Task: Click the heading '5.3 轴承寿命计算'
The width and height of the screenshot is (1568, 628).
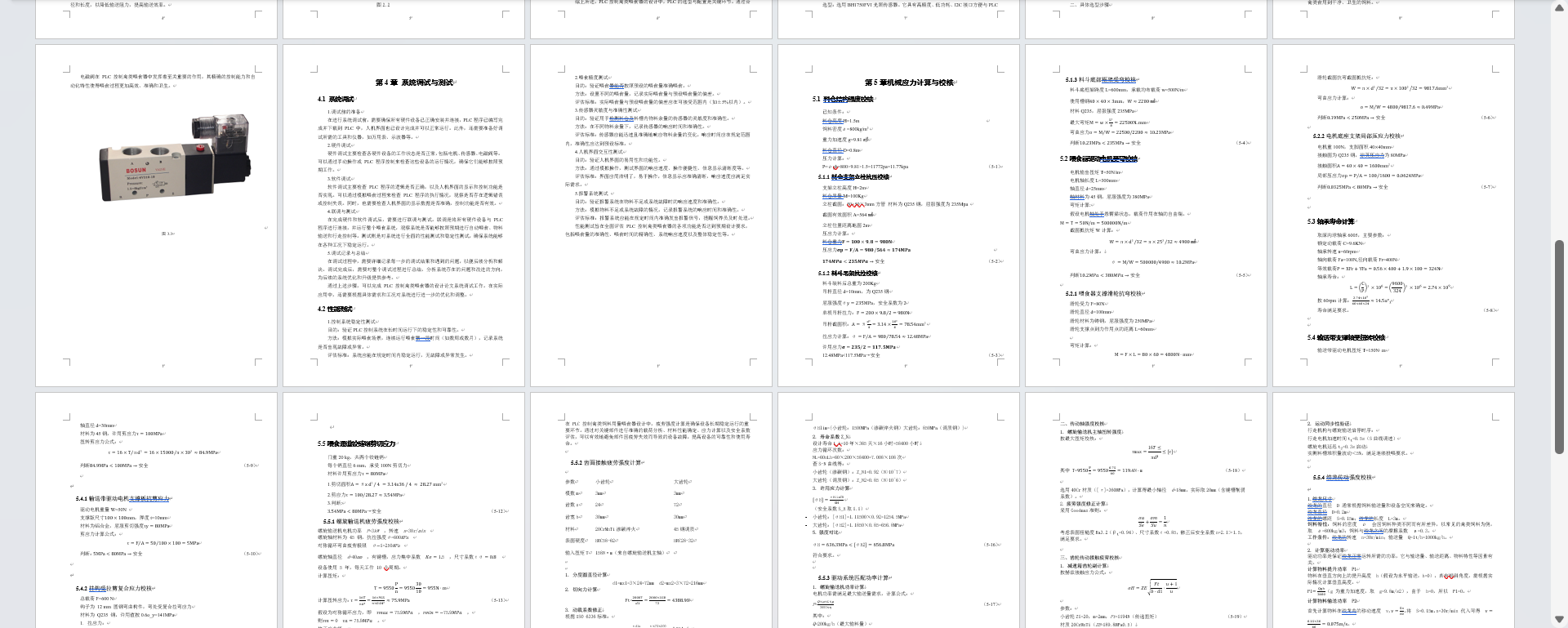Action: click(x=1330, y=221)
